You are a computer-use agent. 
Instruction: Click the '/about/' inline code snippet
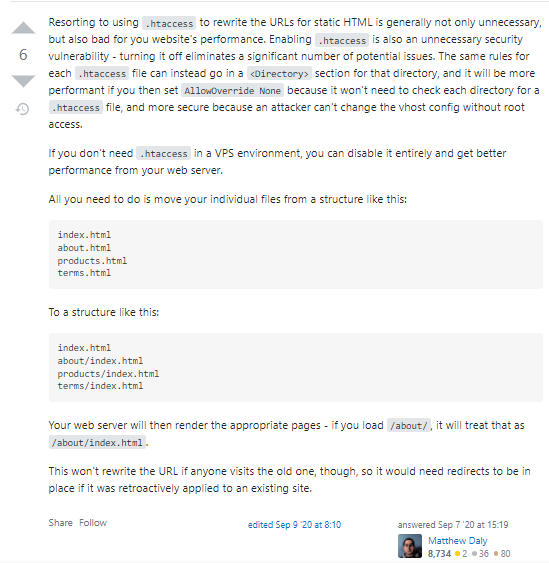tap(409, 426)
